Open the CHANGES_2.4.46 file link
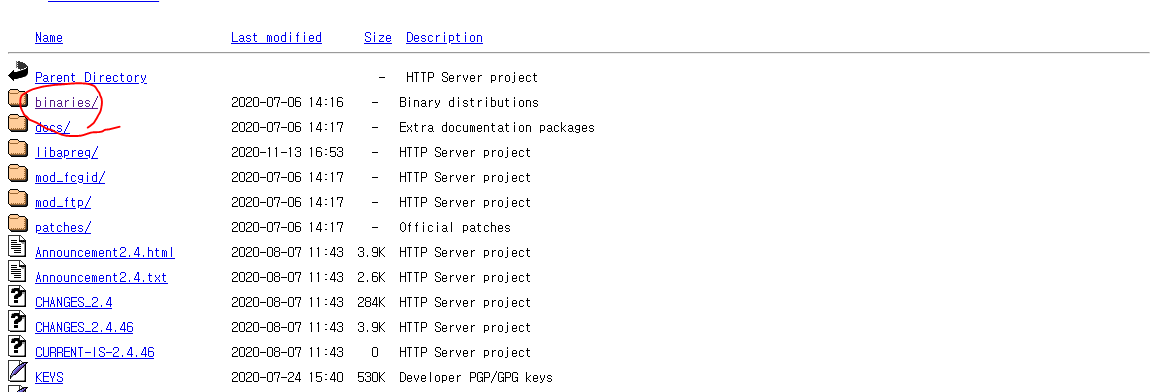This screenshot has width=1150, height=392. pos(84,327)
